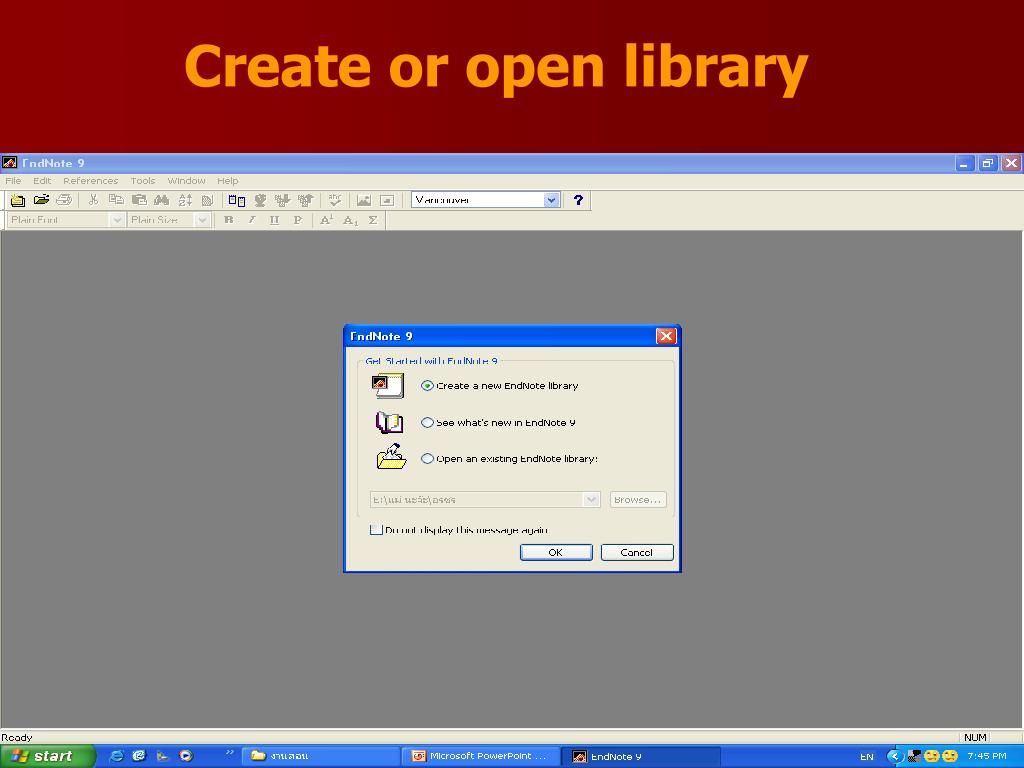1024x768 pixels.
Task: Enable 'Do not display this message again'
Action: pyautogui.click(x=376, y=530)
